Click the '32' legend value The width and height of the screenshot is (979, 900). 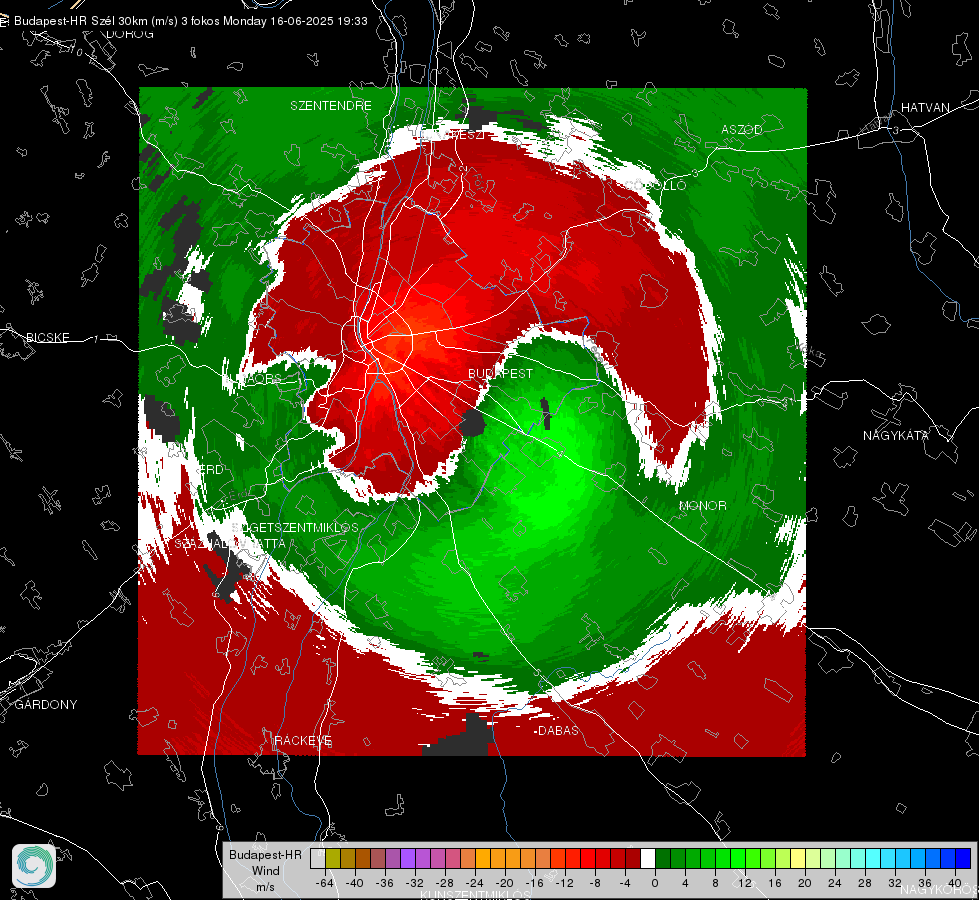pyautogui.click(x=895, y=883)
